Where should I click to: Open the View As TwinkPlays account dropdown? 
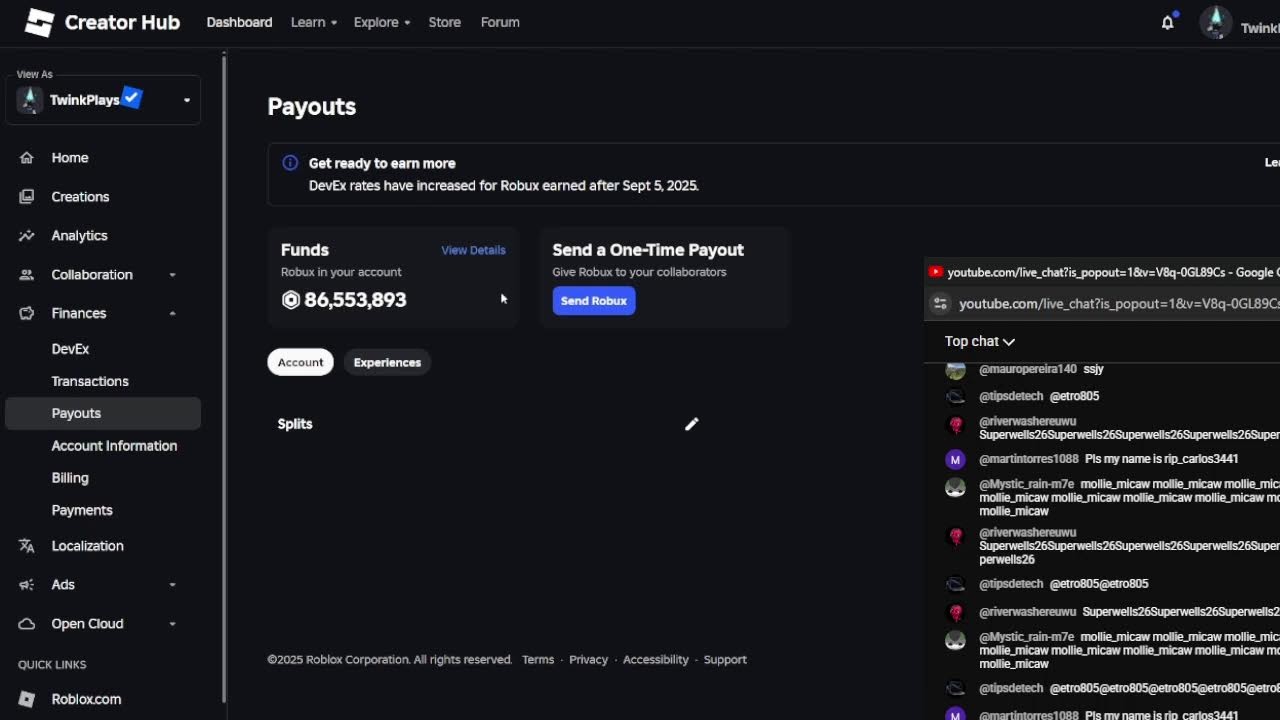103,100
